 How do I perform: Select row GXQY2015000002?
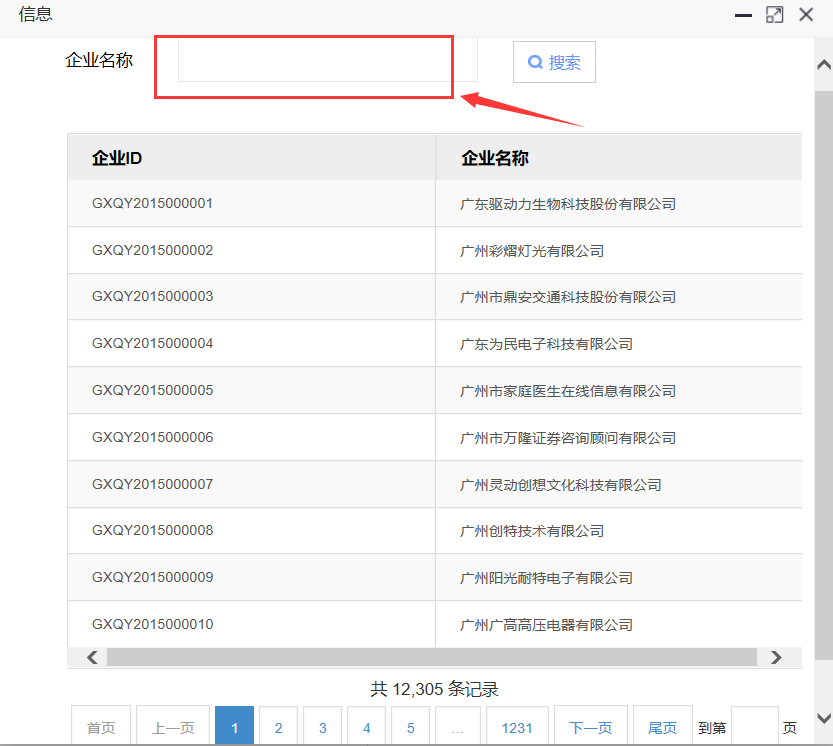[x=435, y=250]
